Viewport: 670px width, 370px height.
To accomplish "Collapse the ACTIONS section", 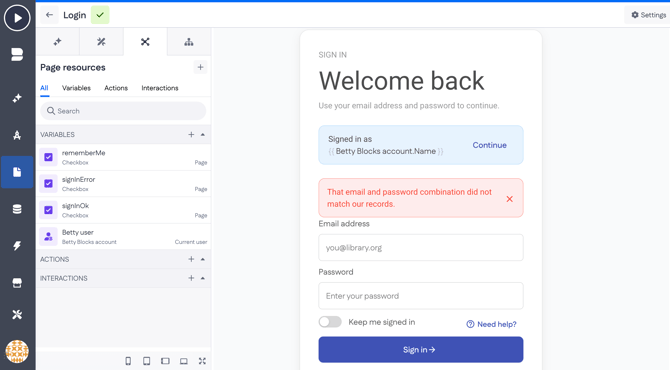I will (x=203, y=259).
